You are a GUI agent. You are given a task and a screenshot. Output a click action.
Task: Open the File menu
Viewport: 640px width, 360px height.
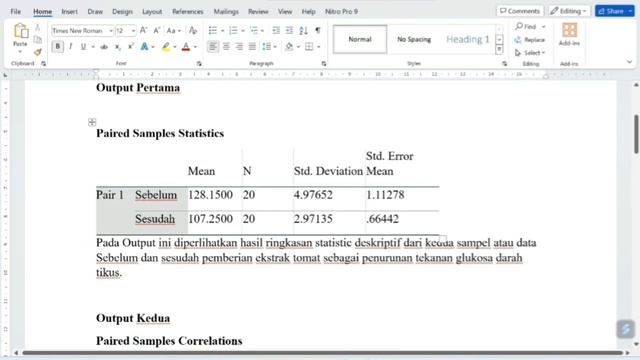[16, 11]
